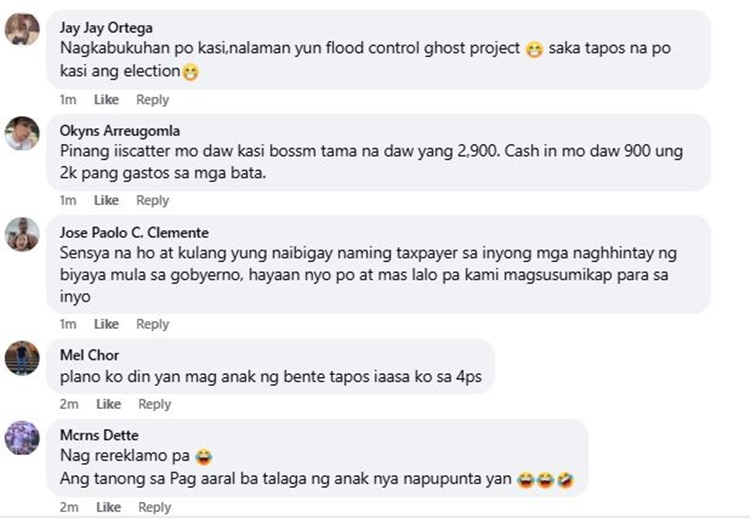
Task: Open Jay Jay Ortega's profile picture
Action: click(x=22, y=30)
